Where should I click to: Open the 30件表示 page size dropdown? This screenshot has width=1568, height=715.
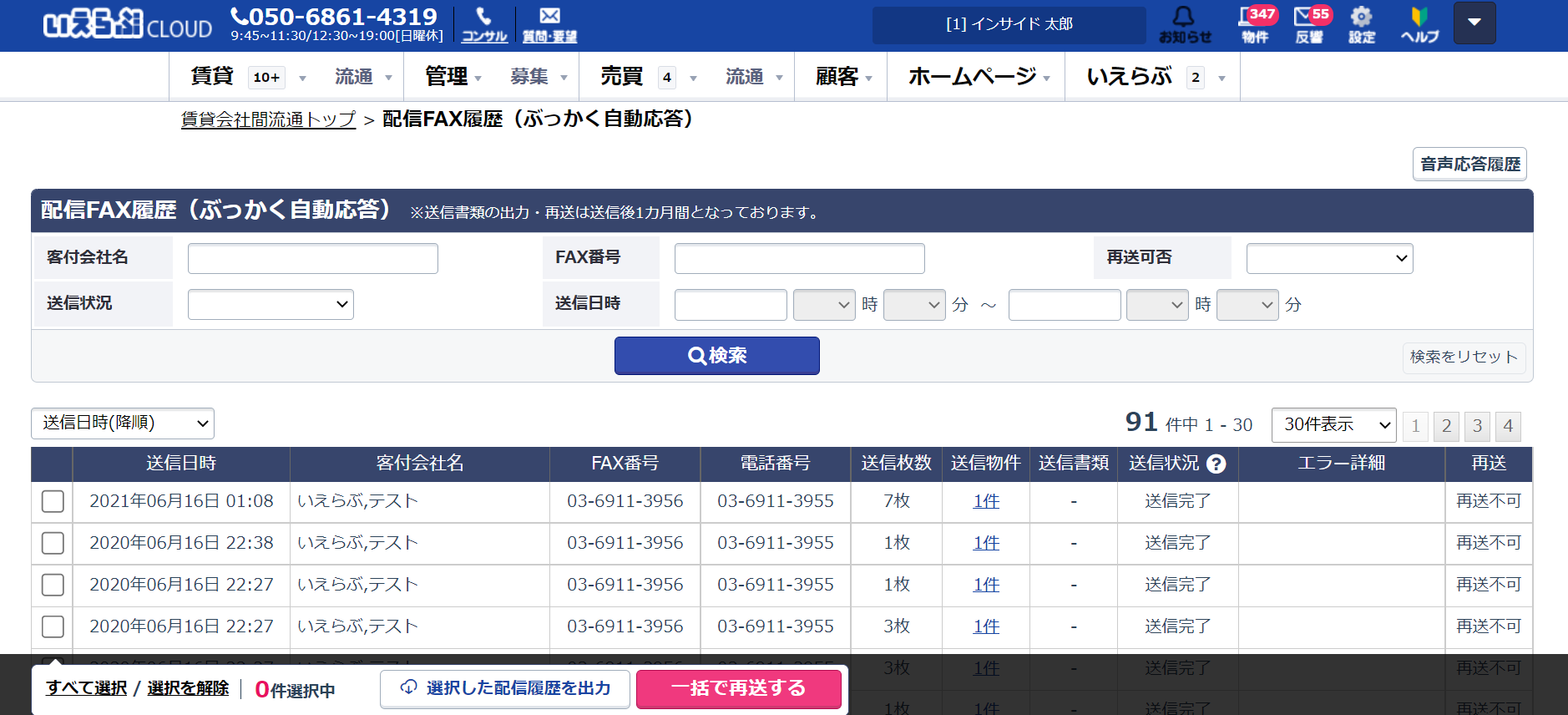[x=1333, y=425]
